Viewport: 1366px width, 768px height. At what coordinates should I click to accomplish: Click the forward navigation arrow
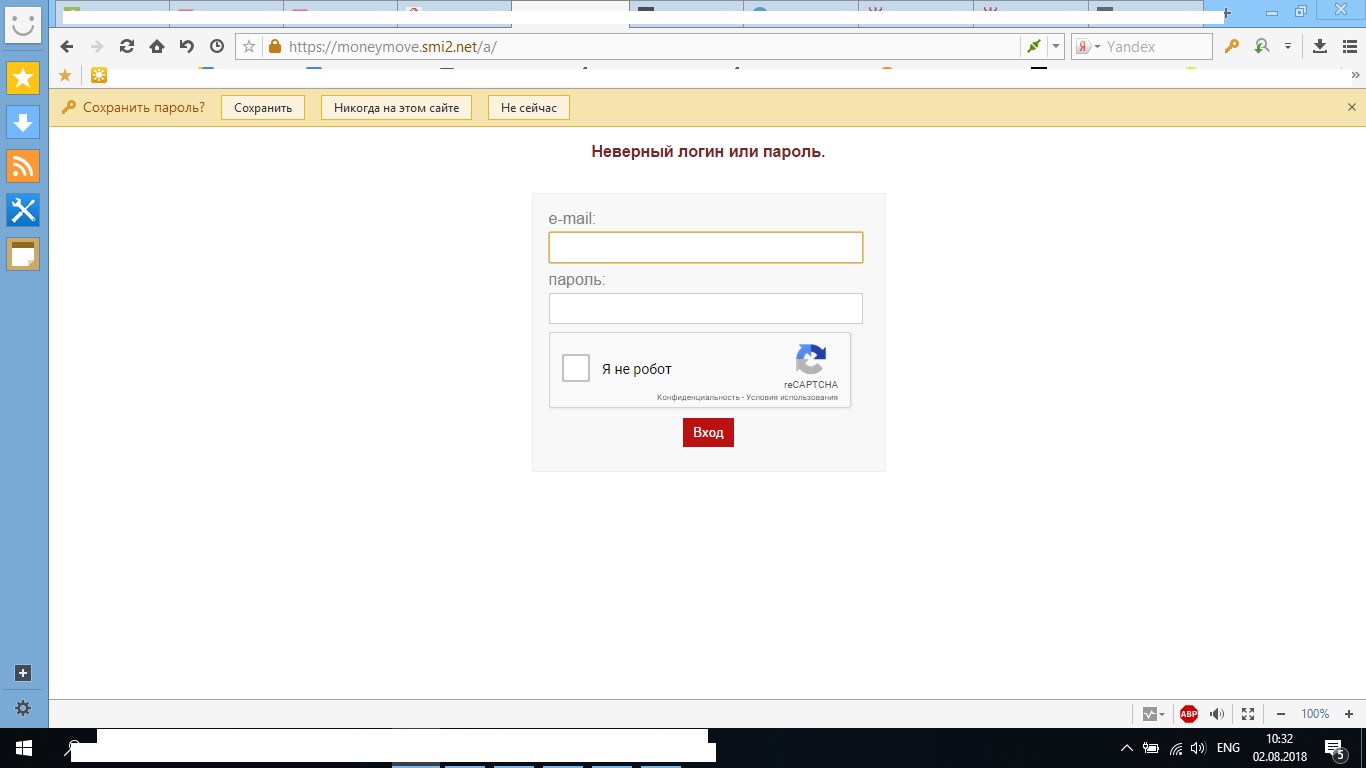point(97,46)
